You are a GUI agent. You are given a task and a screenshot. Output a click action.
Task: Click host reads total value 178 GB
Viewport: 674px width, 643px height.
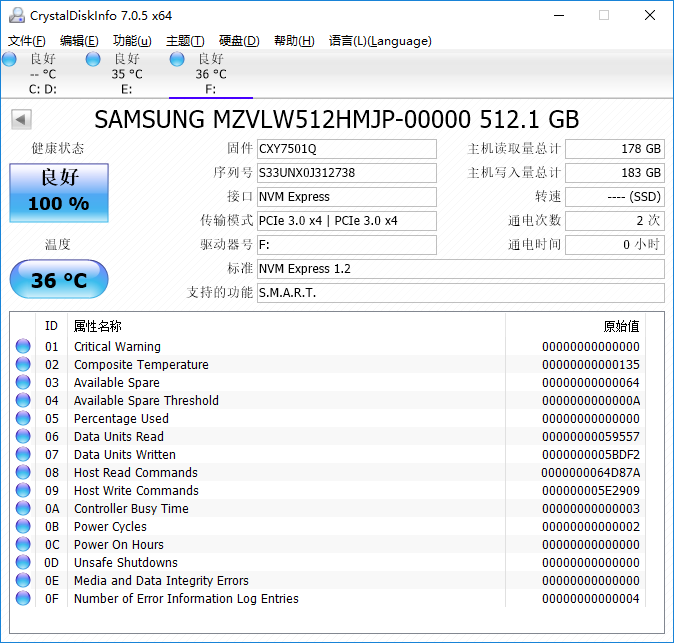click(615, 149)
